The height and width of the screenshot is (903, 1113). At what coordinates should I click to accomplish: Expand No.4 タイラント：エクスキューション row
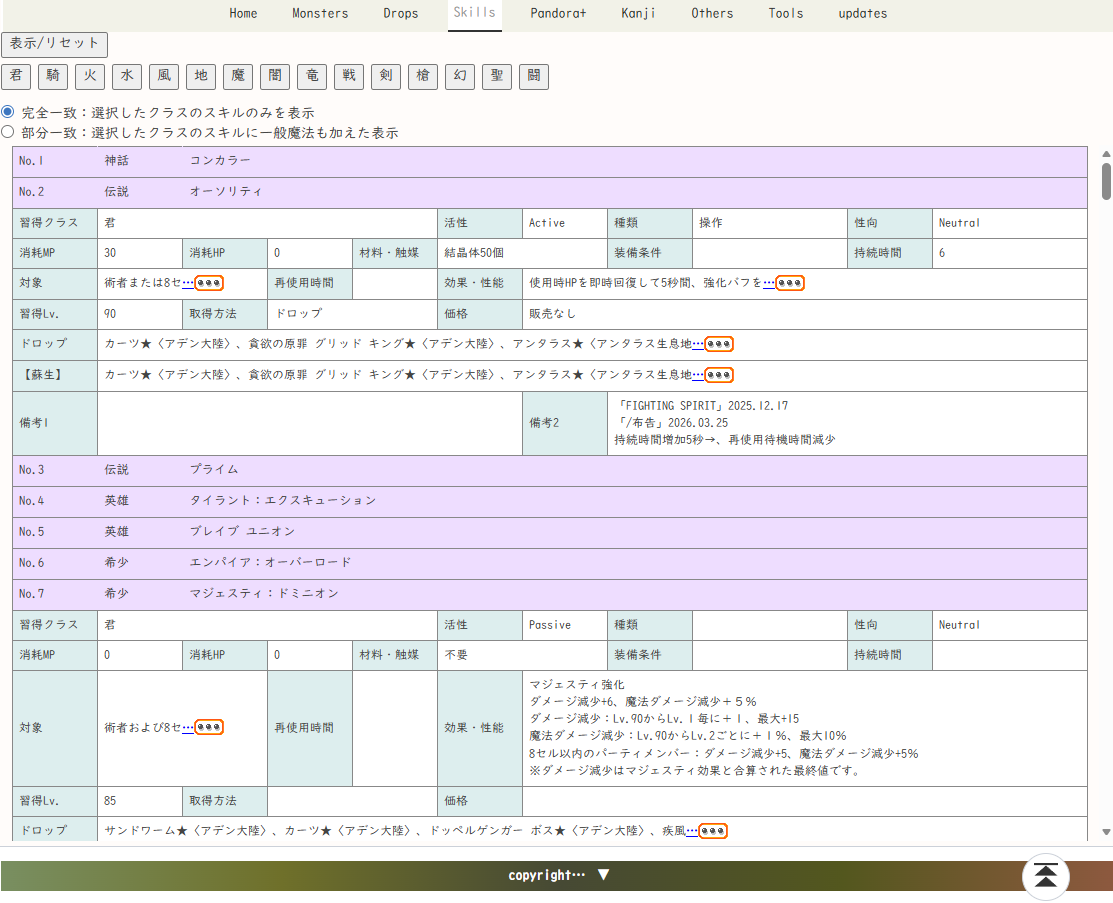tap(549, 501)
